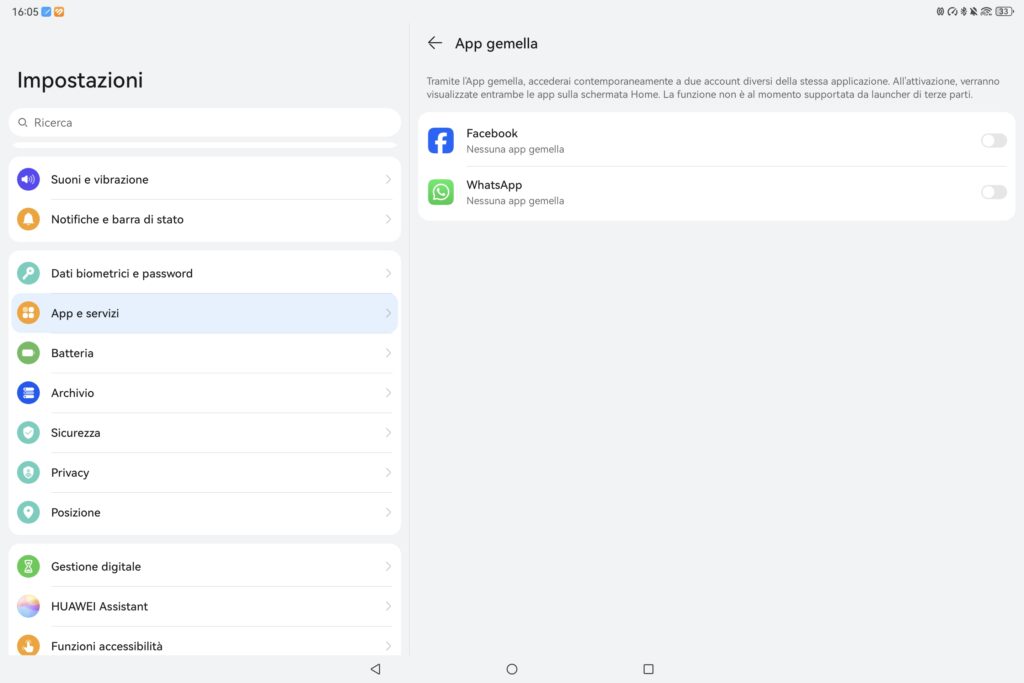Screen dimensions: 1024x683
Task: Click the Facebook app icon
Action: pos(441,141)
